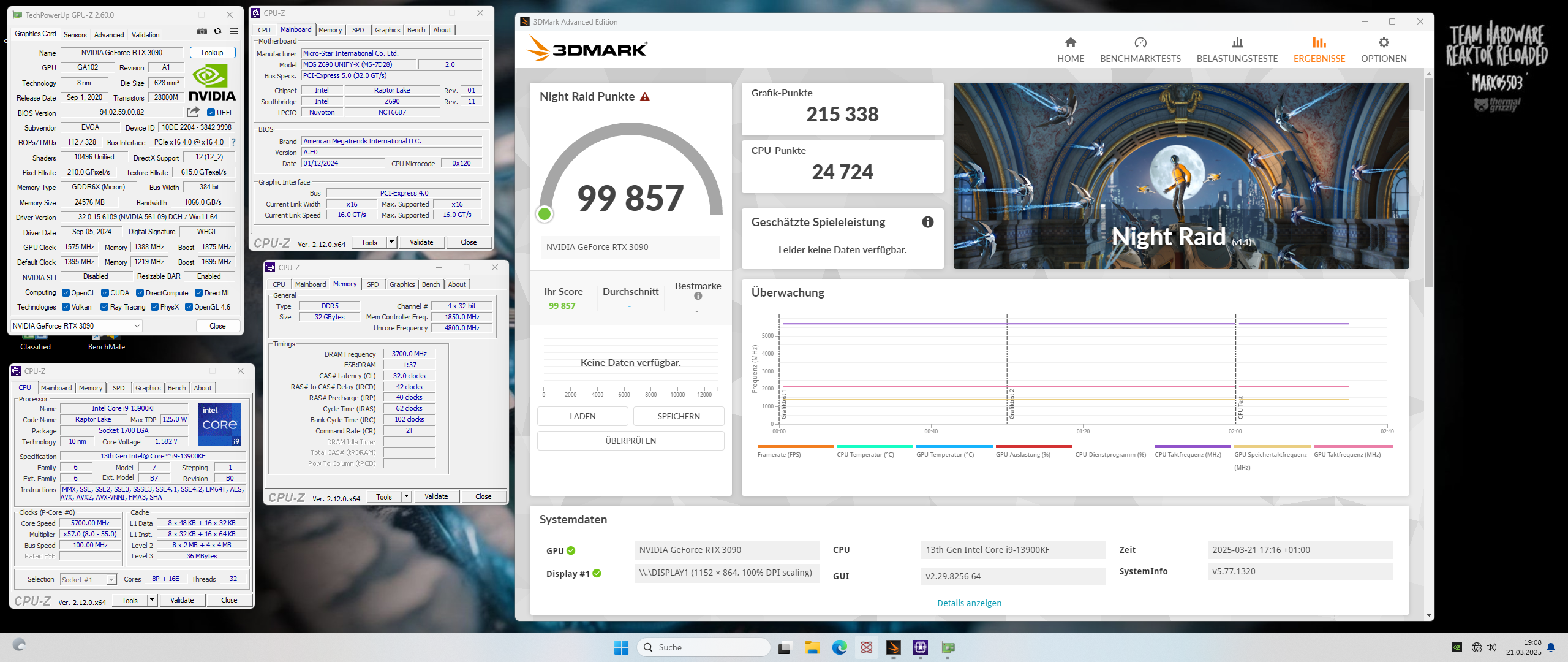
Task: Click the GPU-Z screenshot camera icon
Action: click(202, 32)
